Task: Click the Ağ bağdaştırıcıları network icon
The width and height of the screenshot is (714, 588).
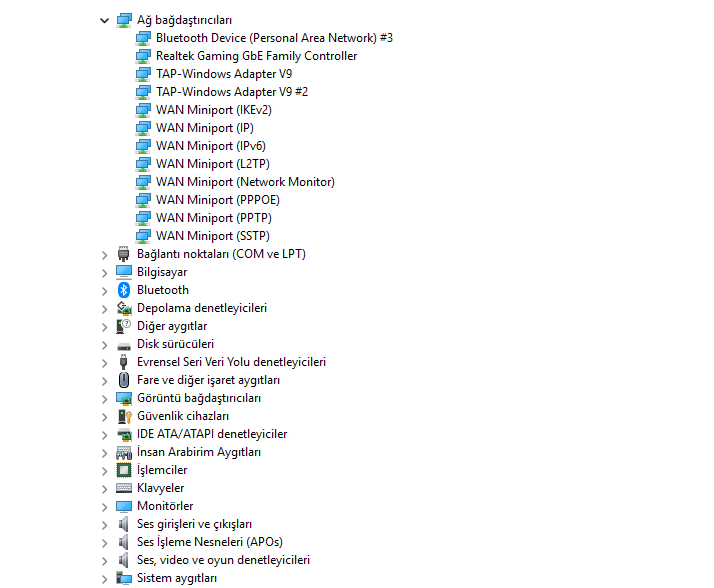Action: [124, 20]
